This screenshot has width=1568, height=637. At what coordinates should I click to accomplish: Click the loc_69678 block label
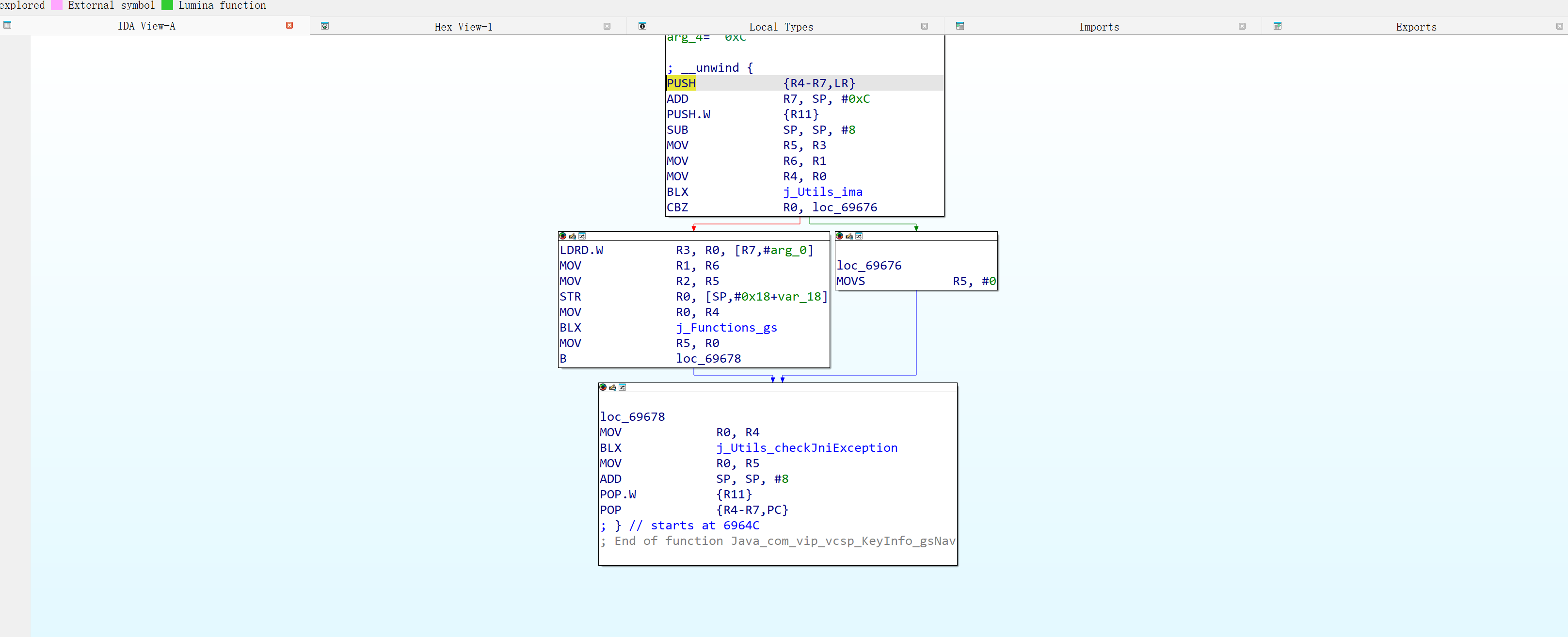click(x=632, y=417)
